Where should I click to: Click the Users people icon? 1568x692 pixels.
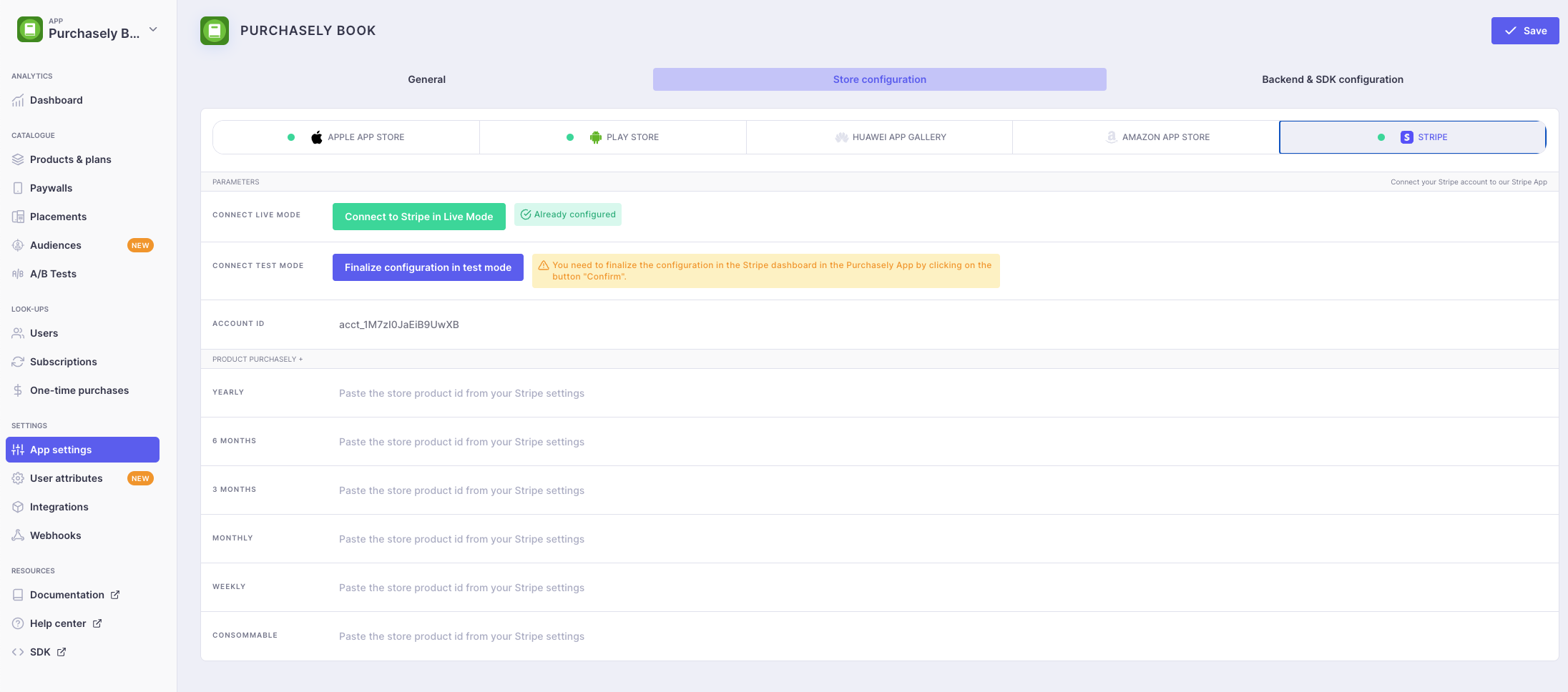coord(18,333)
